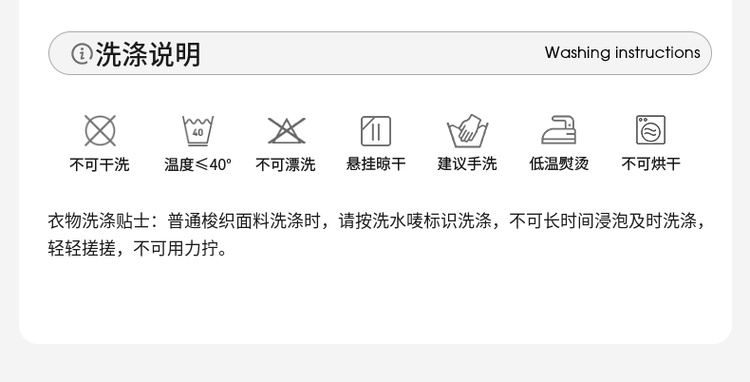Select the 温度≤40° label

pos(198,164)
